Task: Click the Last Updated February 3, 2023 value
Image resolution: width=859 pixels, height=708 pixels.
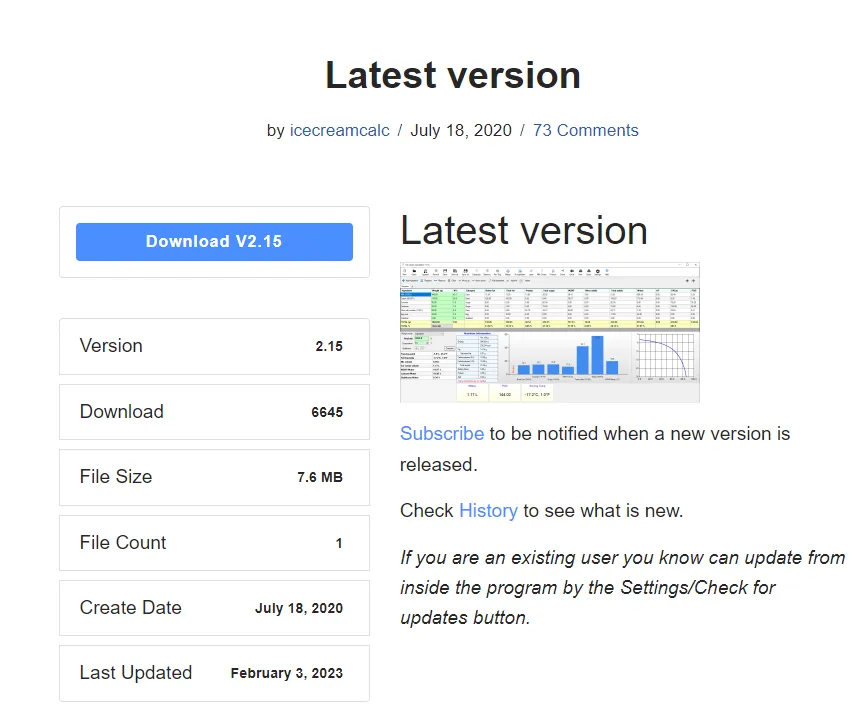Action: (x=287, y=673)
